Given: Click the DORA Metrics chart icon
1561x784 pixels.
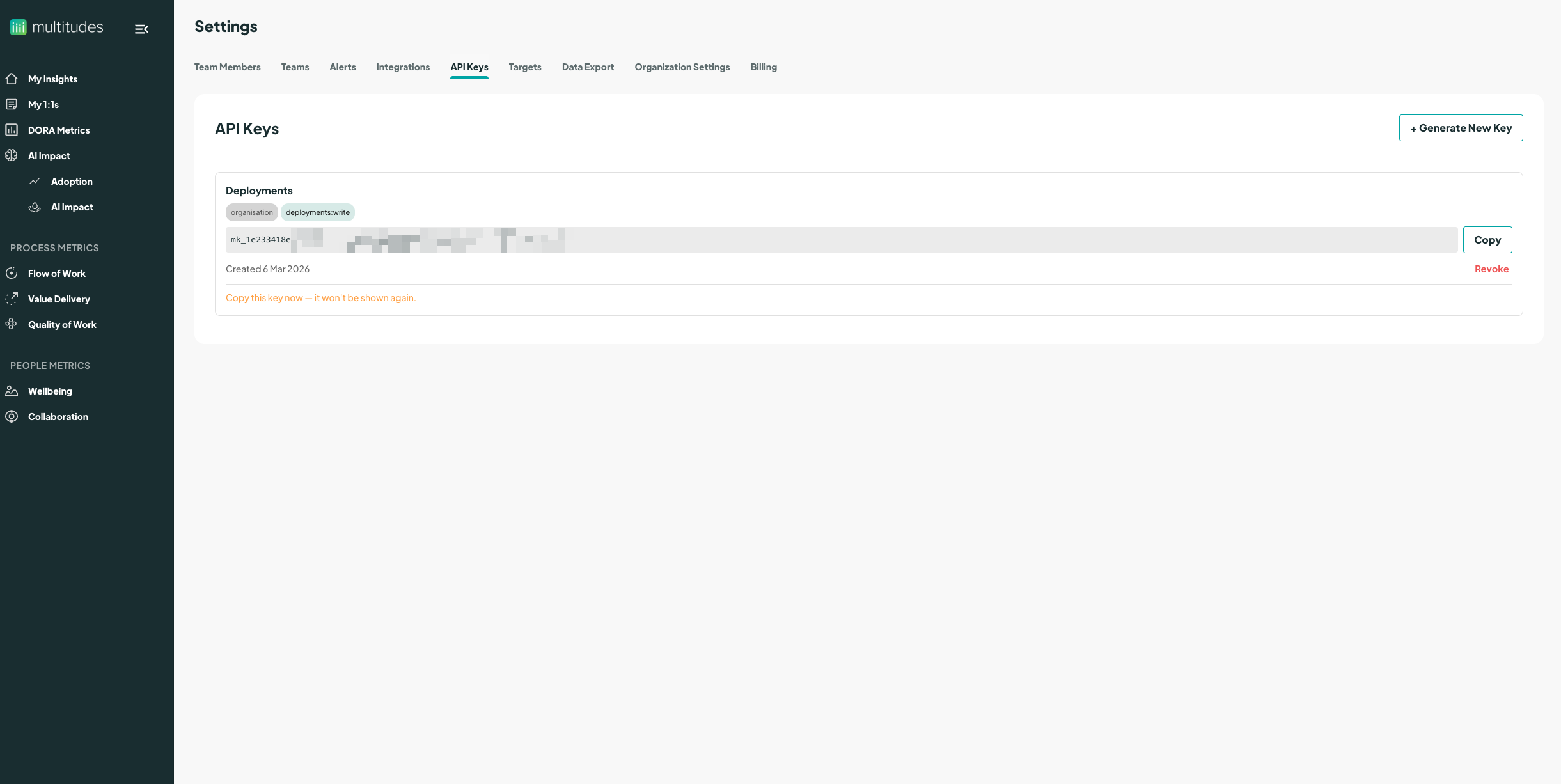Looking at the screenshot, I should (12, 130).
